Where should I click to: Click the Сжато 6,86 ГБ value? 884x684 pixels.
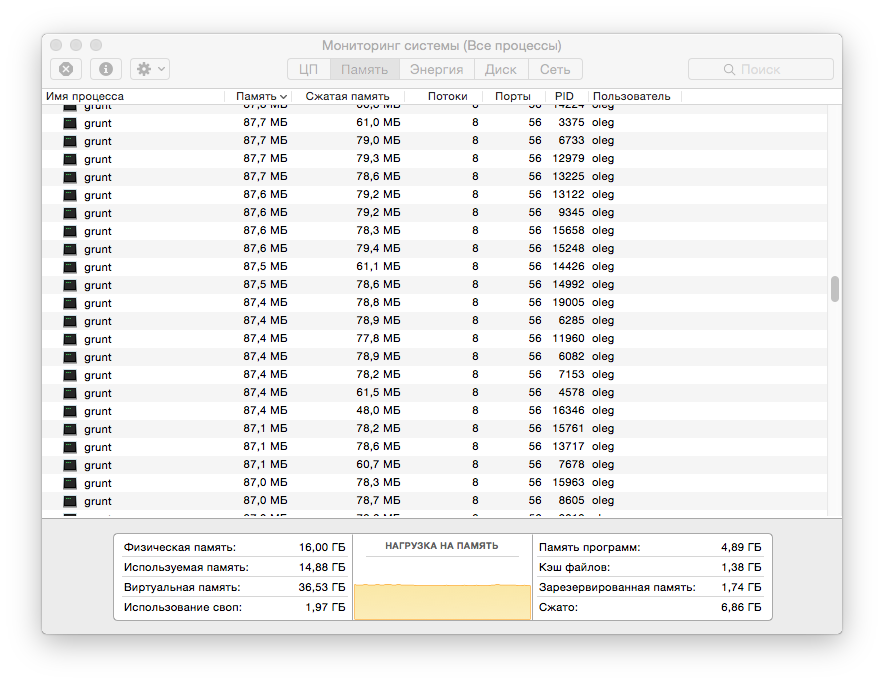[x=741, y=607]
